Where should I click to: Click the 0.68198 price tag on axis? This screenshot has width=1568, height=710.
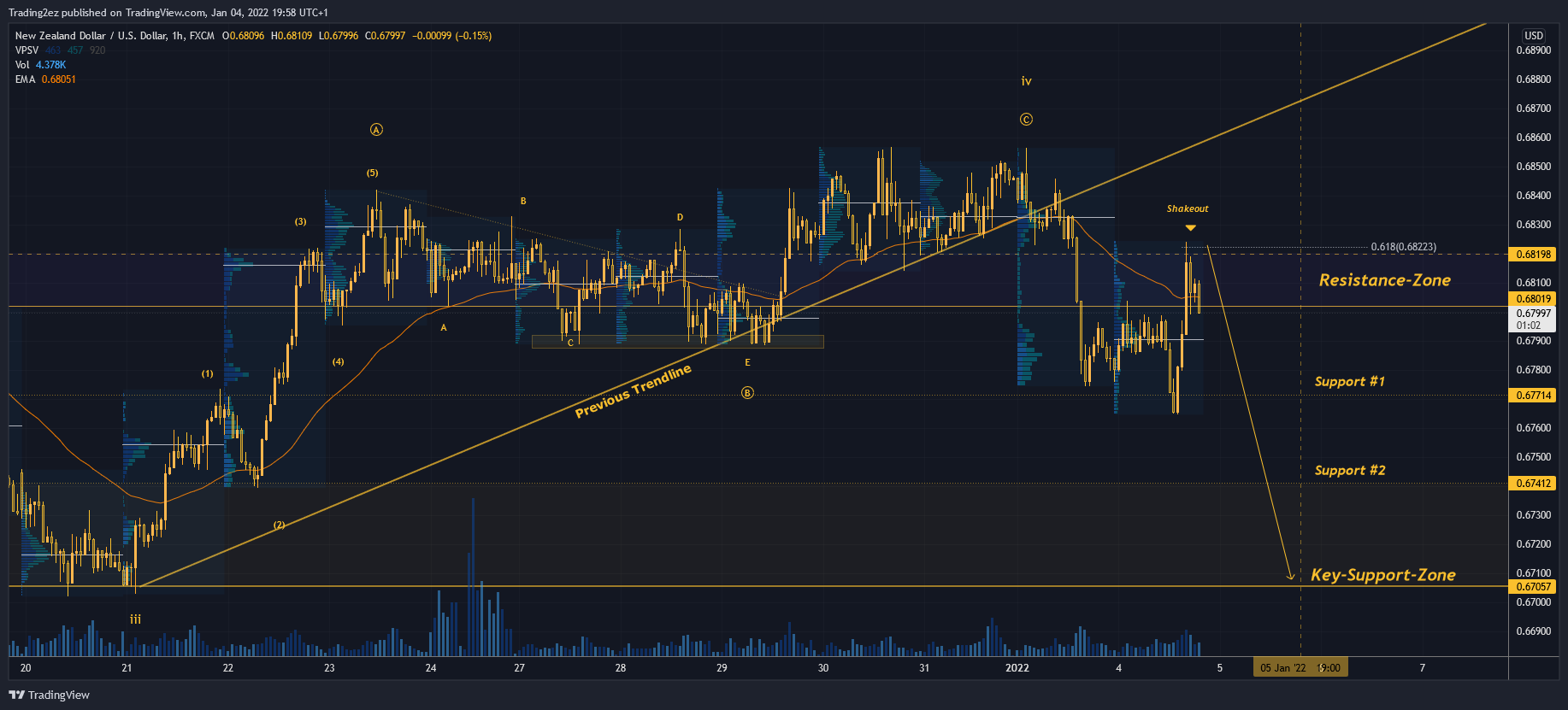click(1533, 255)
